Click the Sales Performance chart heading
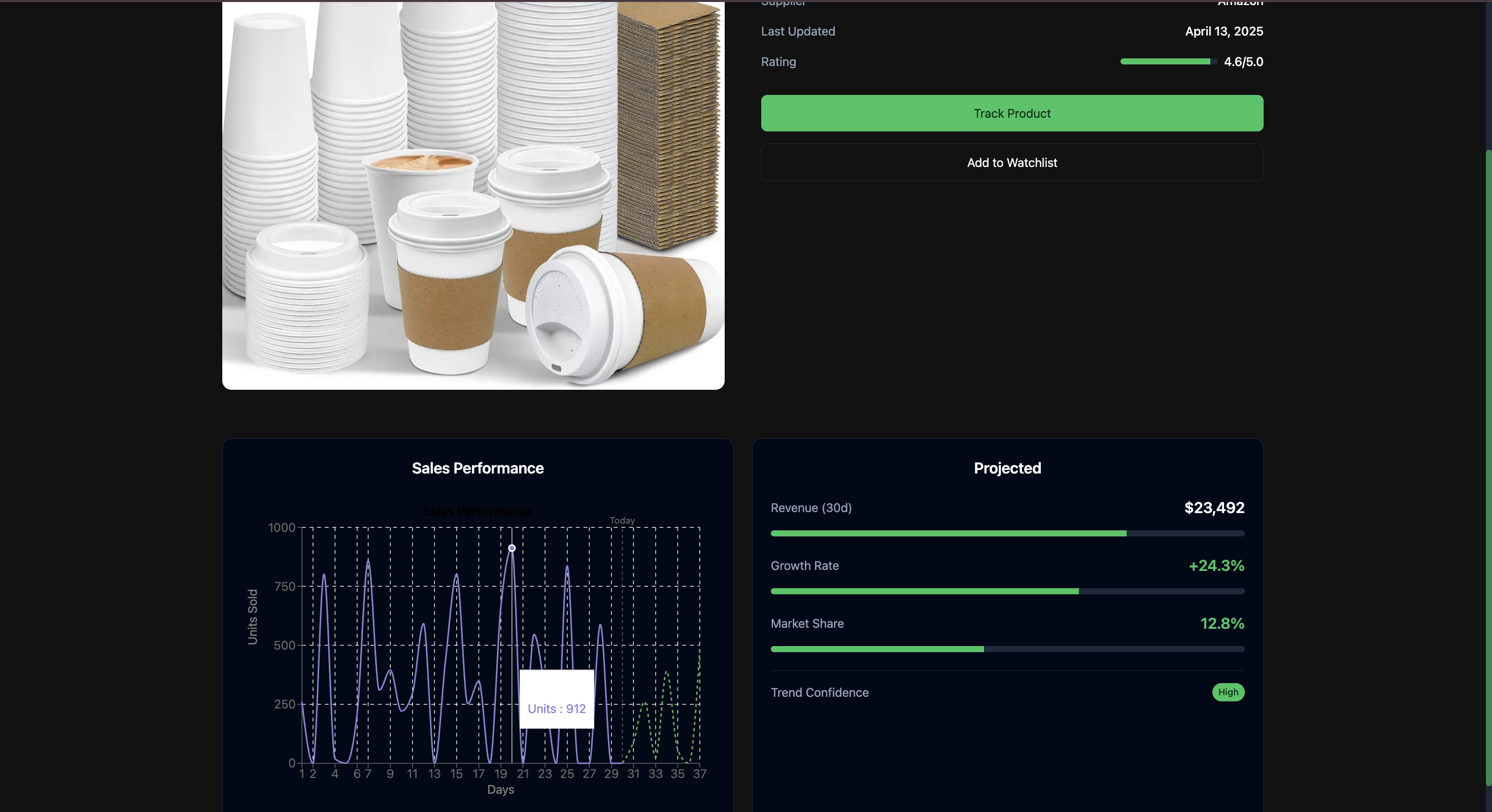 (x=477, y=468)
